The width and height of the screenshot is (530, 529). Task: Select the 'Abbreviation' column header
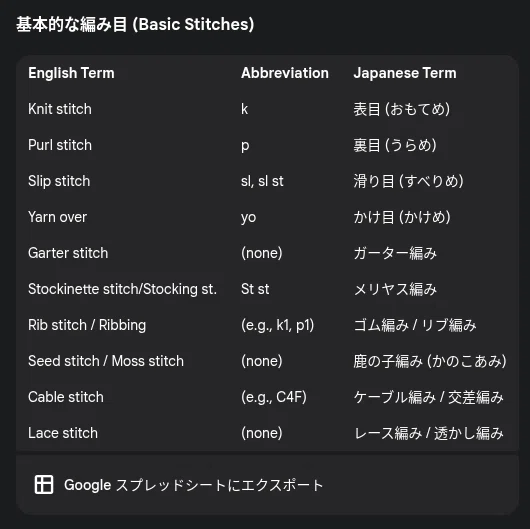(285, 73)
